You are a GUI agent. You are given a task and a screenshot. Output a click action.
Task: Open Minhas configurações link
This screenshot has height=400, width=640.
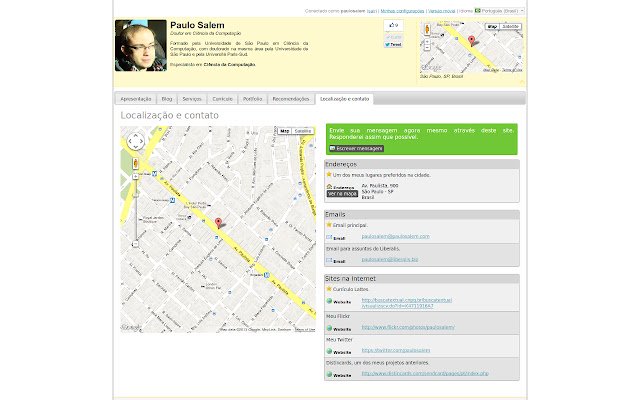(402, 11)
